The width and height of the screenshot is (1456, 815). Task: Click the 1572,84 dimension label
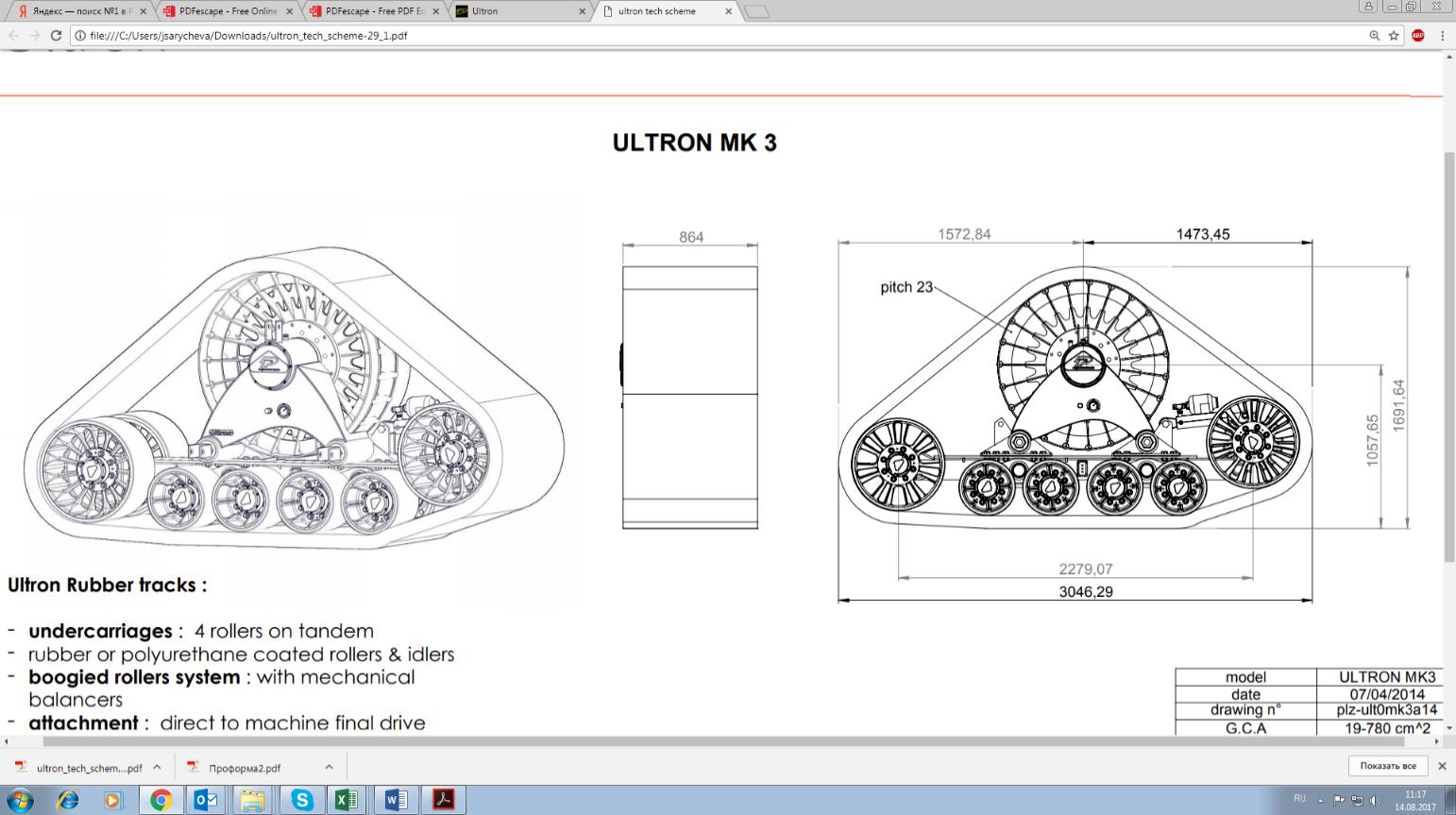click(964, 234)
